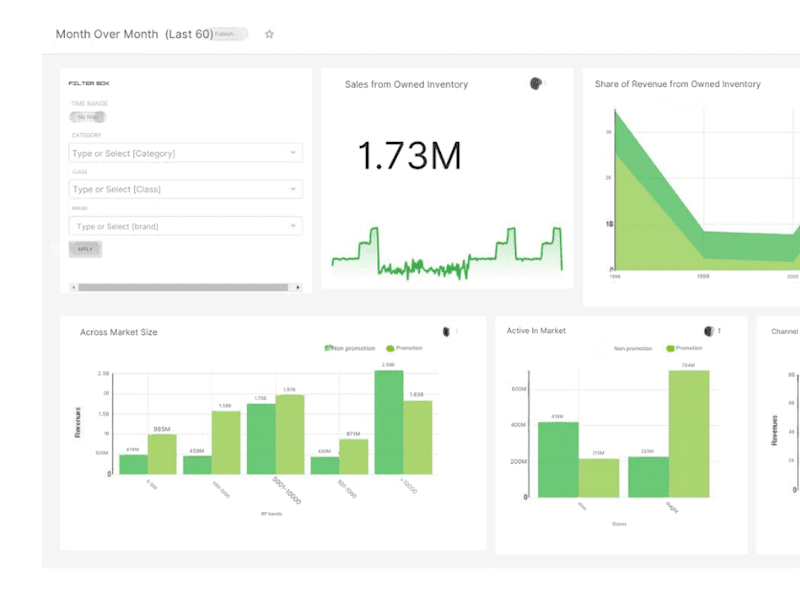Viewport: 800px width, 600px height.
Task: Expand the brand dropdown arrow
Action: point(293,226)
